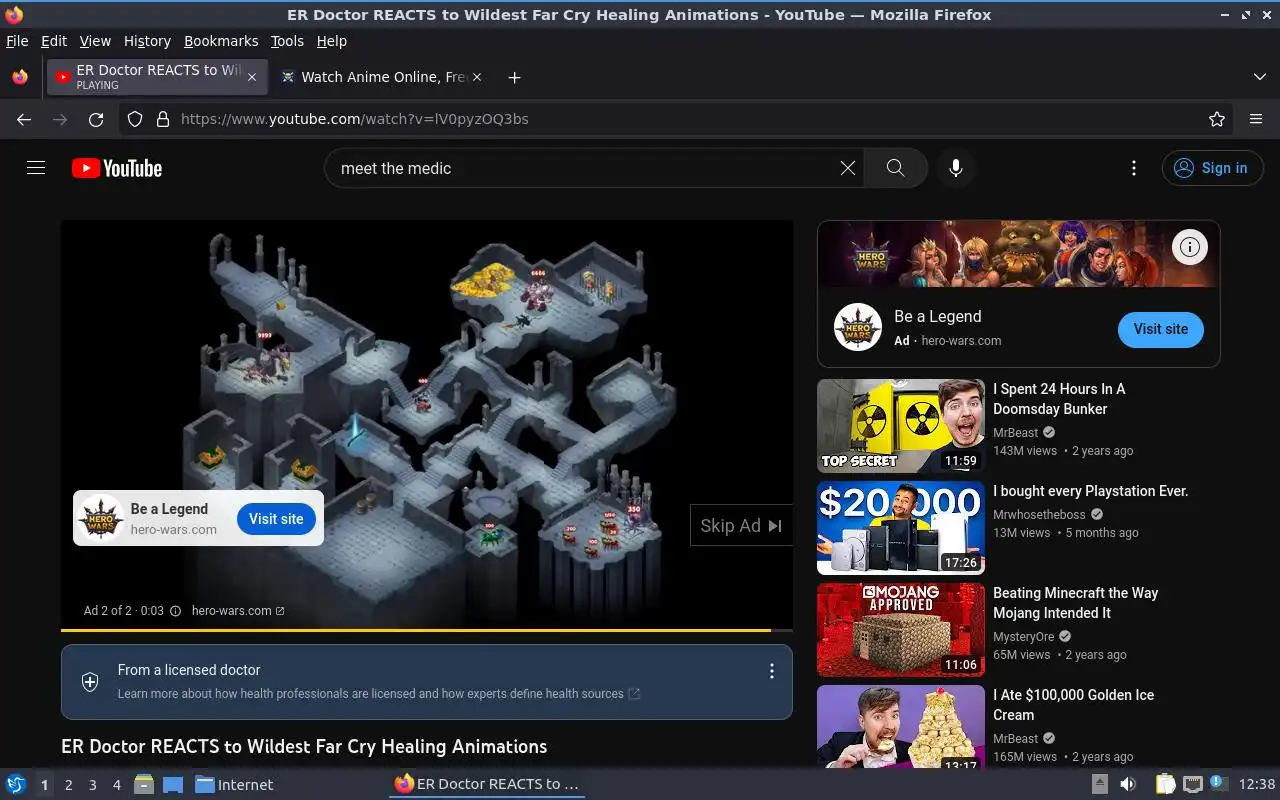This screenshot has width=1280, height=800.
Task: Close the Watch Anime Online tab
Action: [477, 77]
